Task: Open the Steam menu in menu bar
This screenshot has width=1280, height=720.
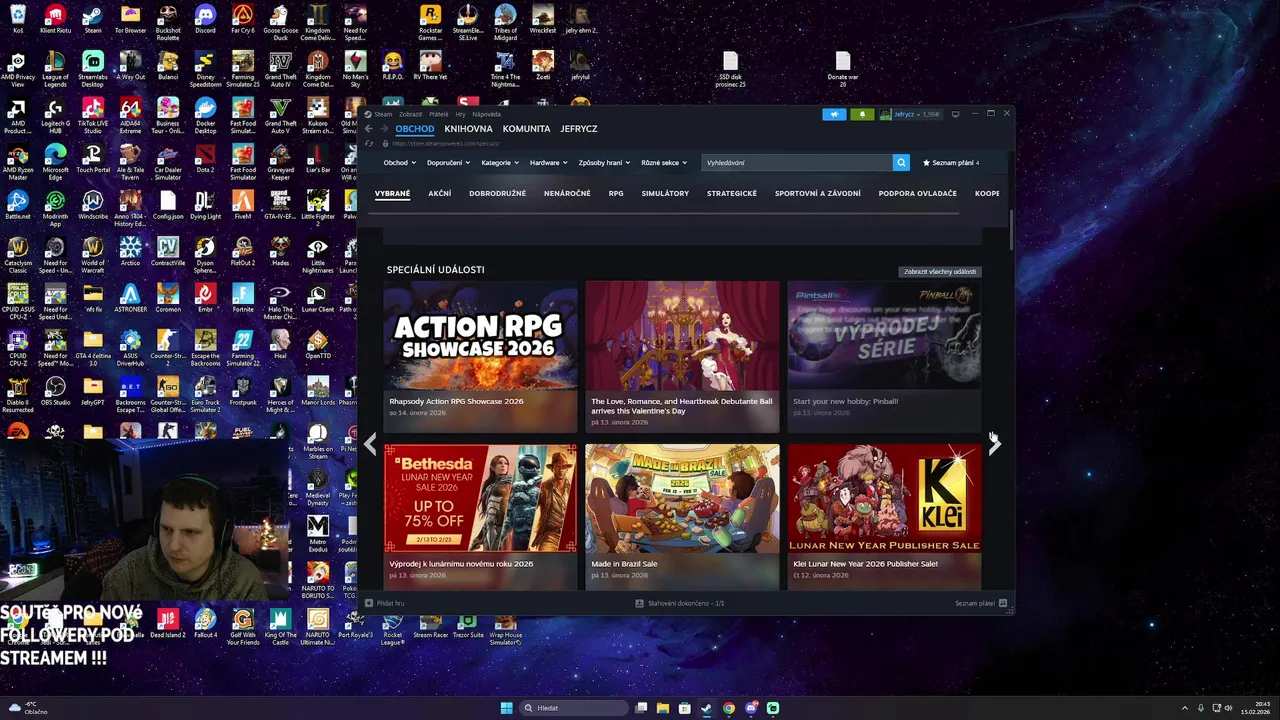Action: (x=383, y=114)
